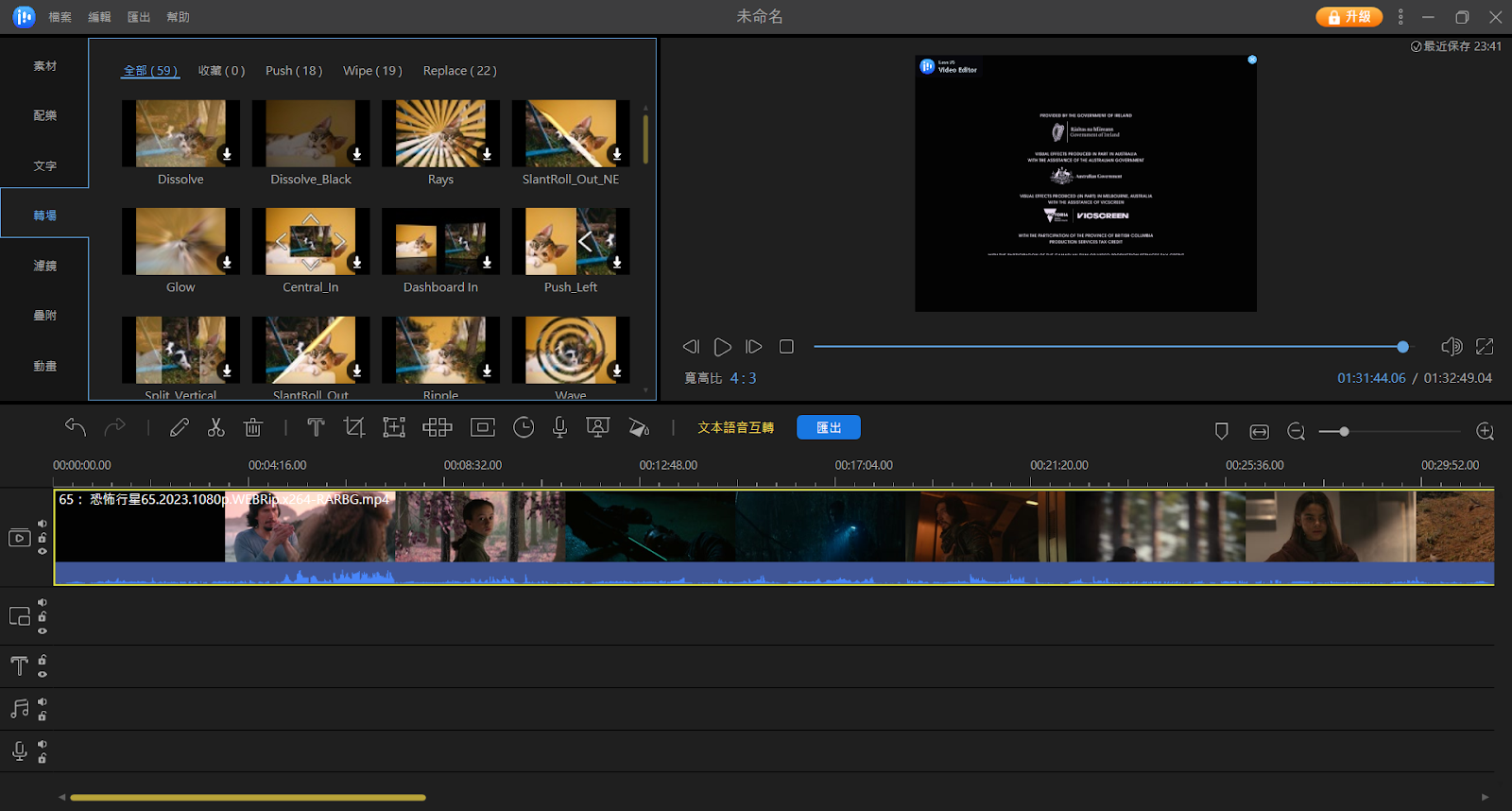Click the 升級 upgrade button

pyautogui.click(x=1349, y=17)
